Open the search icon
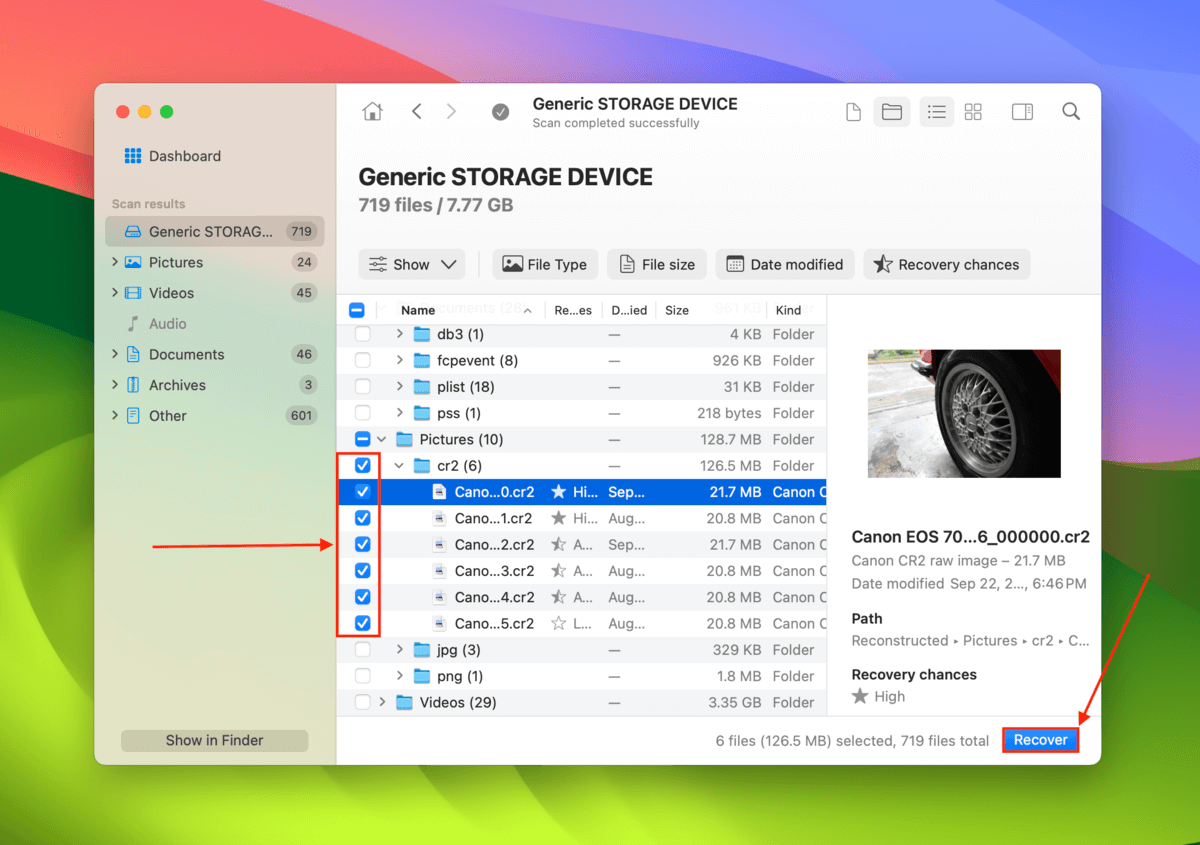Viewport: 1200px width, 845px height. pyautogui.click(x=1070, y=111)
